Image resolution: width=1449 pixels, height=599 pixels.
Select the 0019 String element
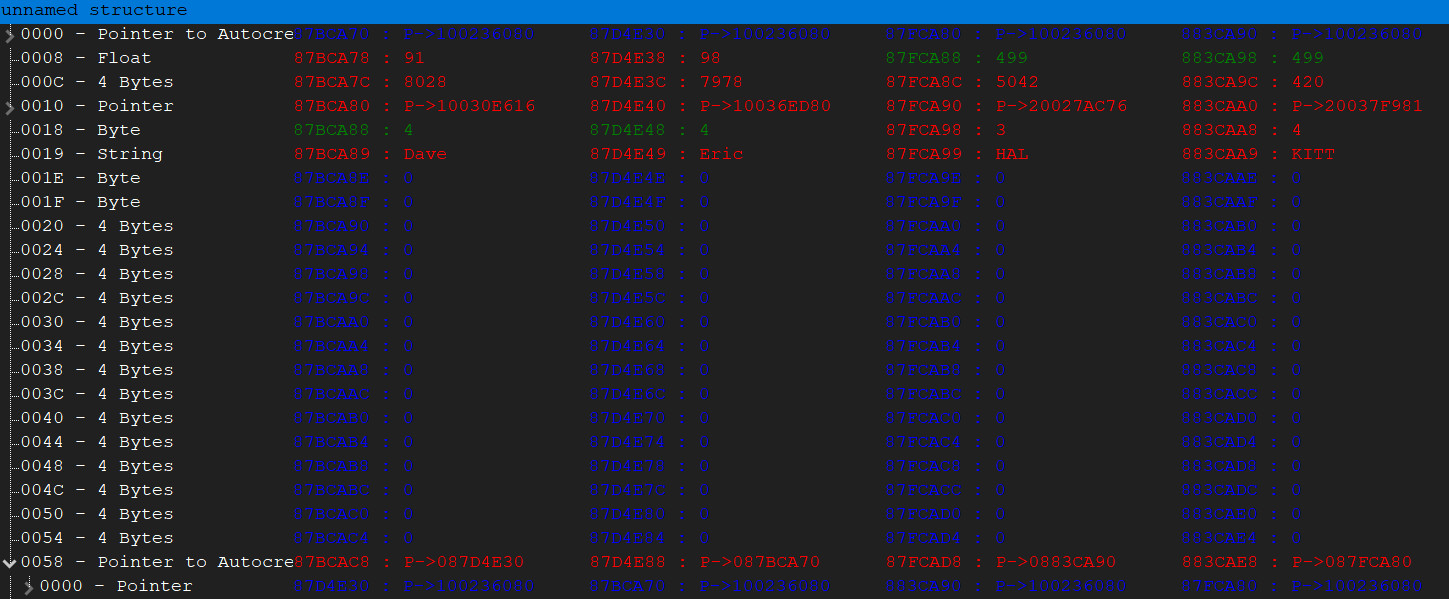click(91, 155)
